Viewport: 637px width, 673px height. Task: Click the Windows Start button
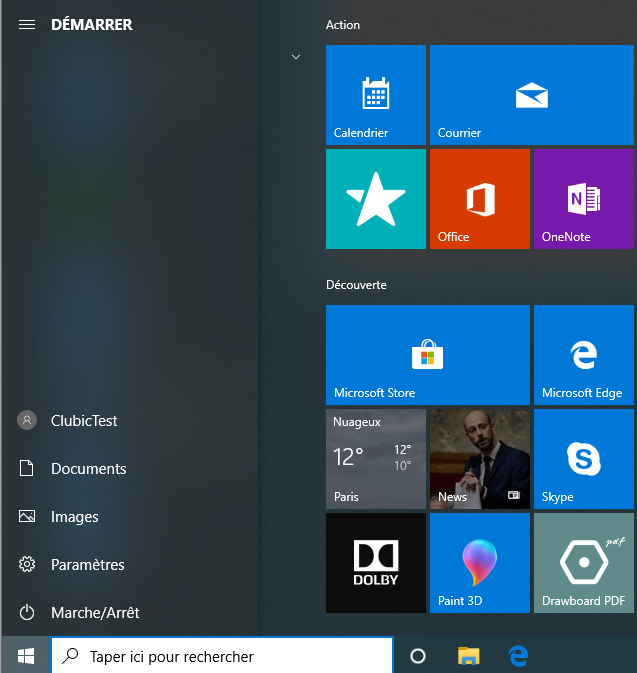coord(26,655)
